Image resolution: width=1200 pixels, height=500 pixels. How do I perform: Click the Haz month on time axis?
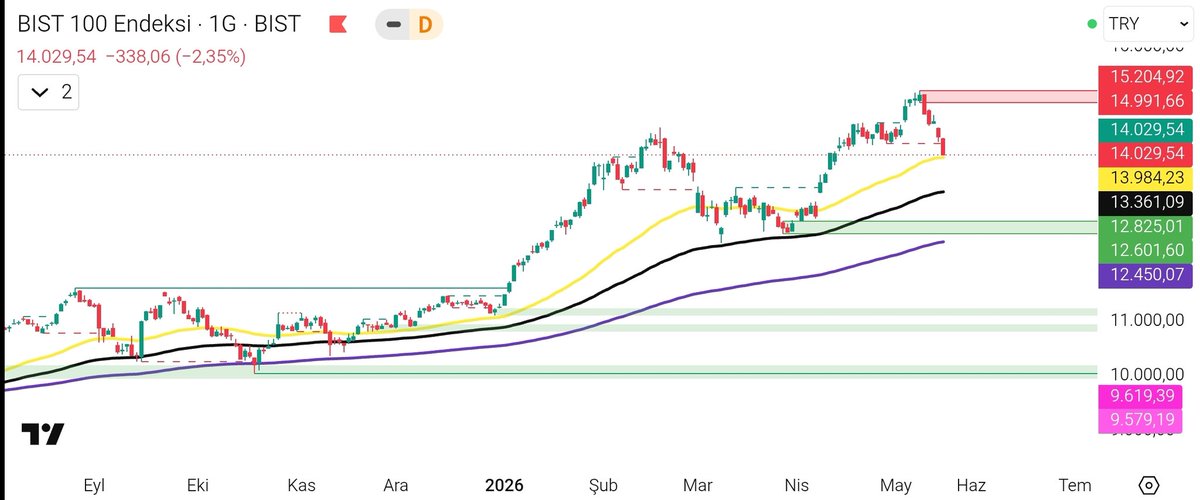[969, 485]
